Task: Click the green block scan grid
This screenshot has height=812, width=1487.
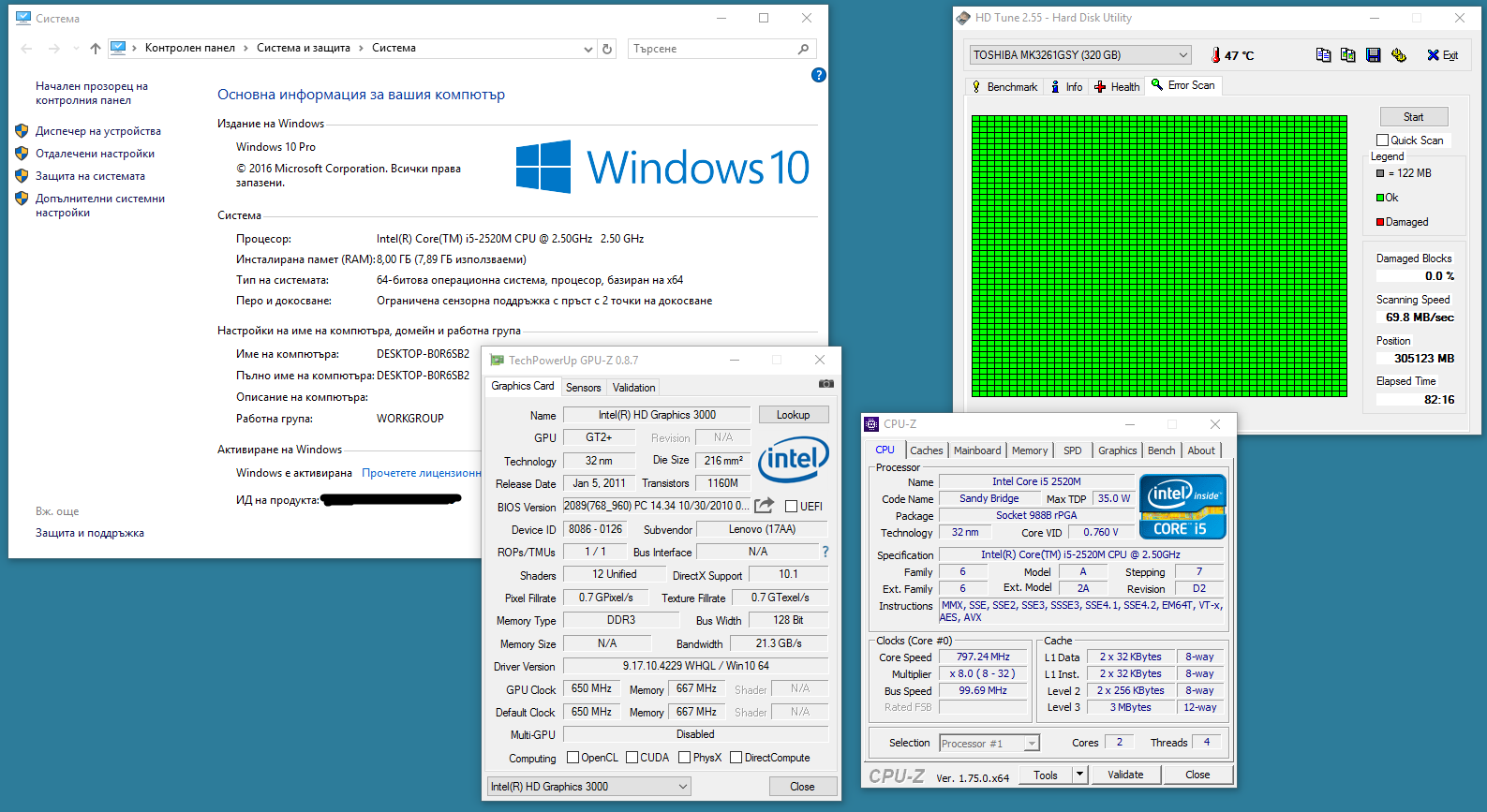Action: coord(1159,256)
